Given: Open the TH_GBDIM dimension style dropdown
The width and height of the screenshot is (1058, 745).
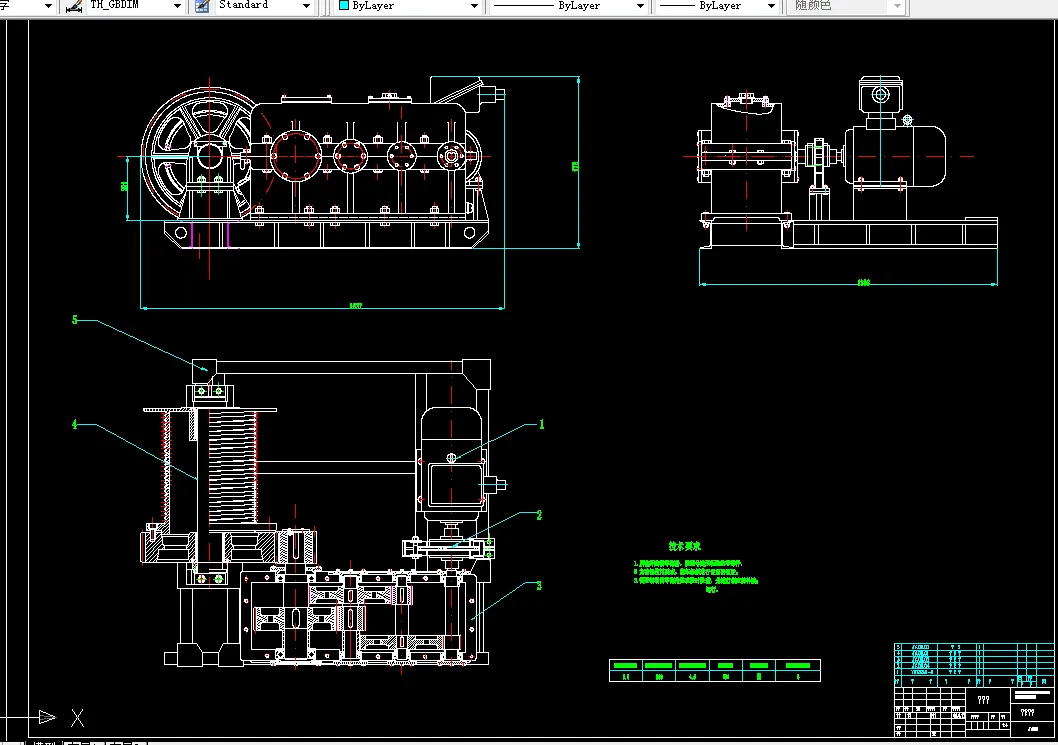Looking at the screenshot, I should tap(177, 6).
